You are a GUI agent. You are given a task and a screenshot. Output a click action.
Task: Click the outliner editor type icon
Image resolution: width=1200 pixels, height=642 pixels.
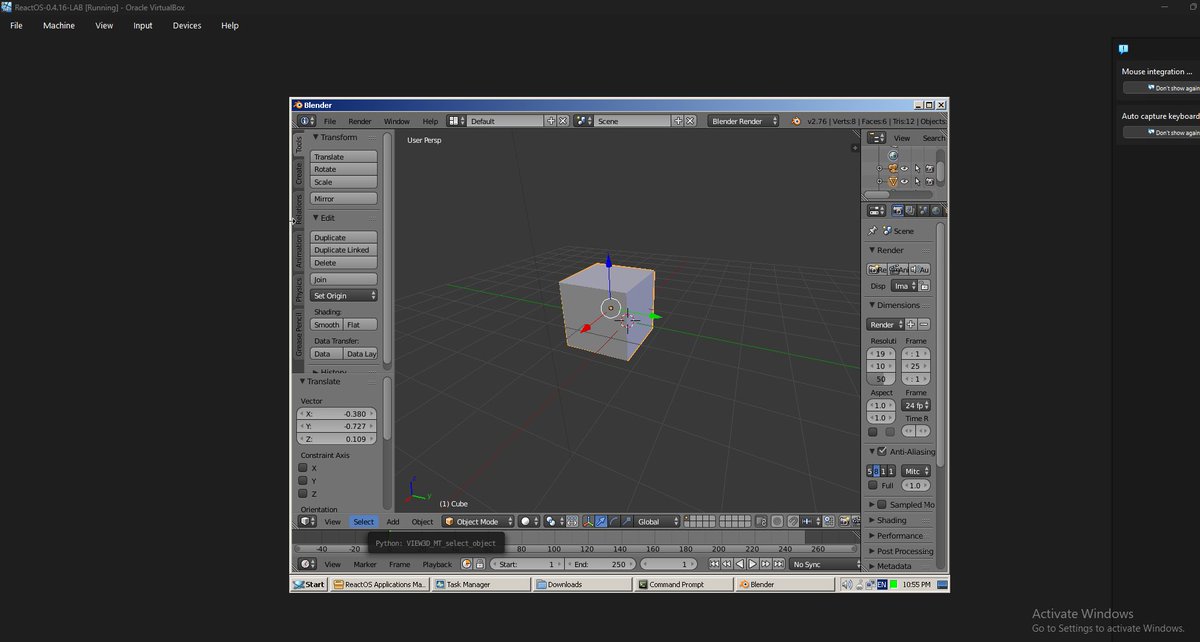pyautogui.click(x=876, y=138)
